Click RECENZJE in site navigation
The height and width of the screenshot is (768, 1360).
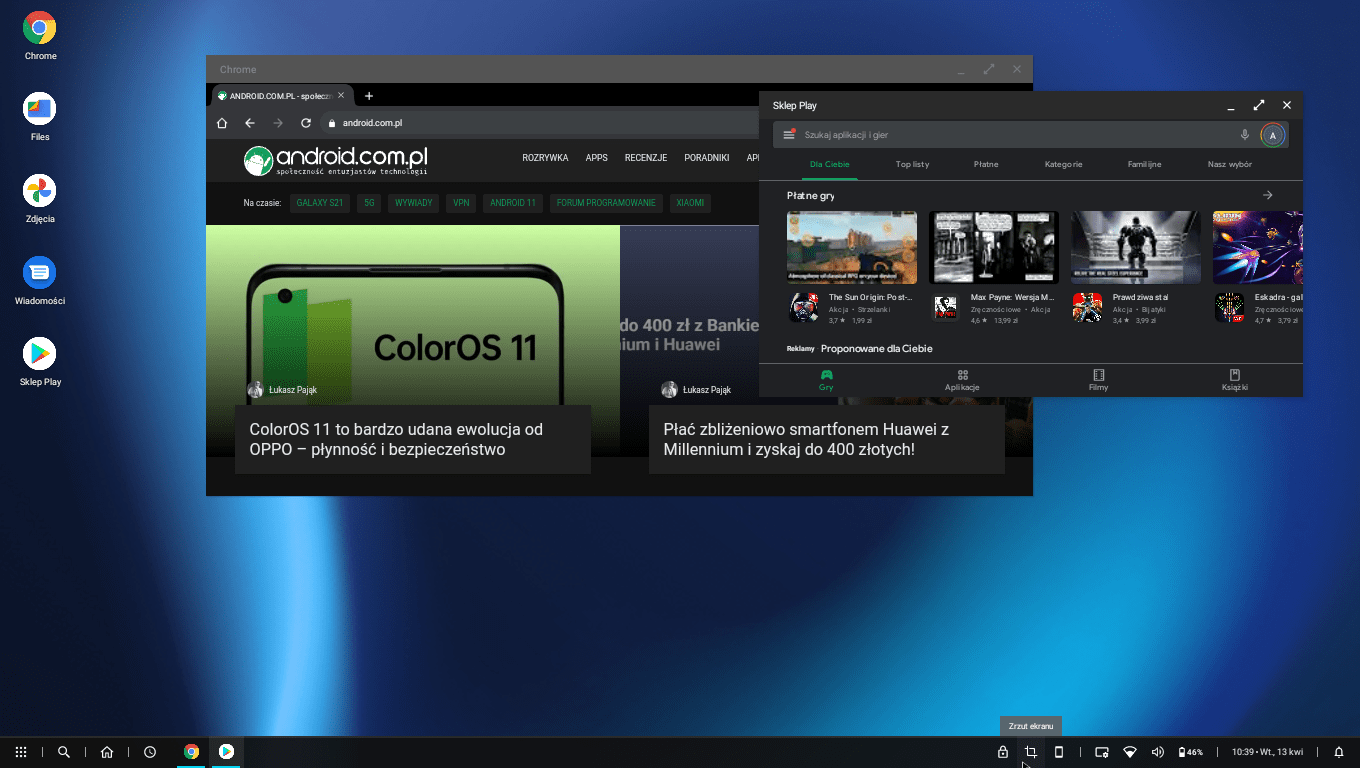(x=646, y=158)
